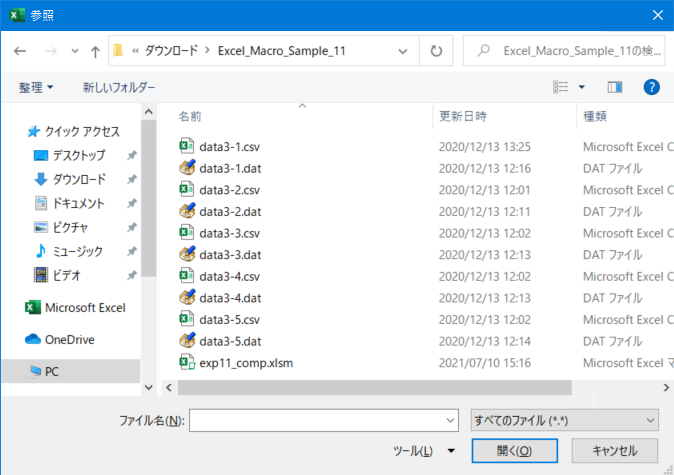Click the Back navigation arrow
Image resolution: width=674 pixels, height=475 pixels.
[20, 51]
